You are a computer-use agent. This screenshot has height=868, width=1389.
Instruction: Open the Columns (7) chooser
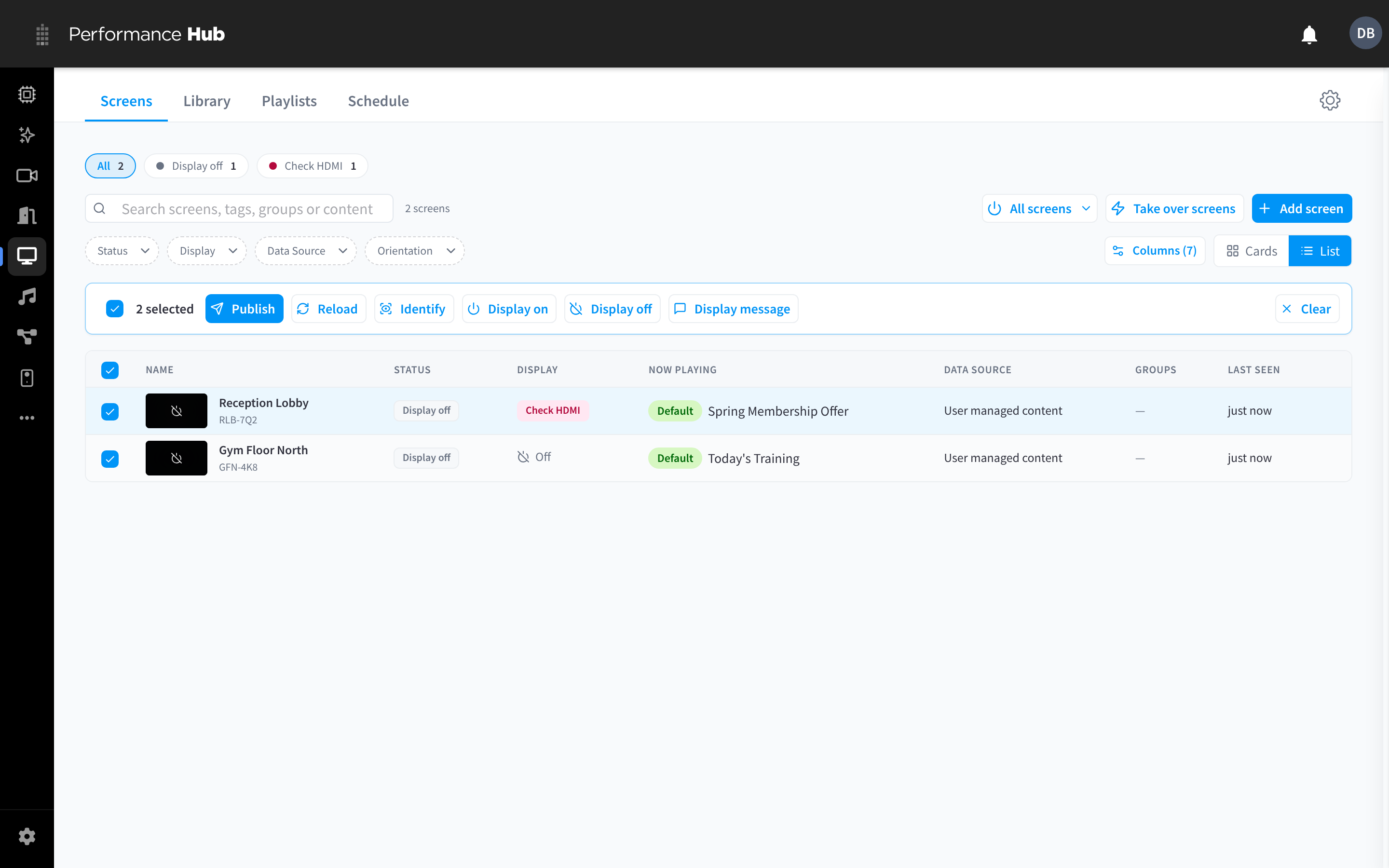(x=1155, y=251)
